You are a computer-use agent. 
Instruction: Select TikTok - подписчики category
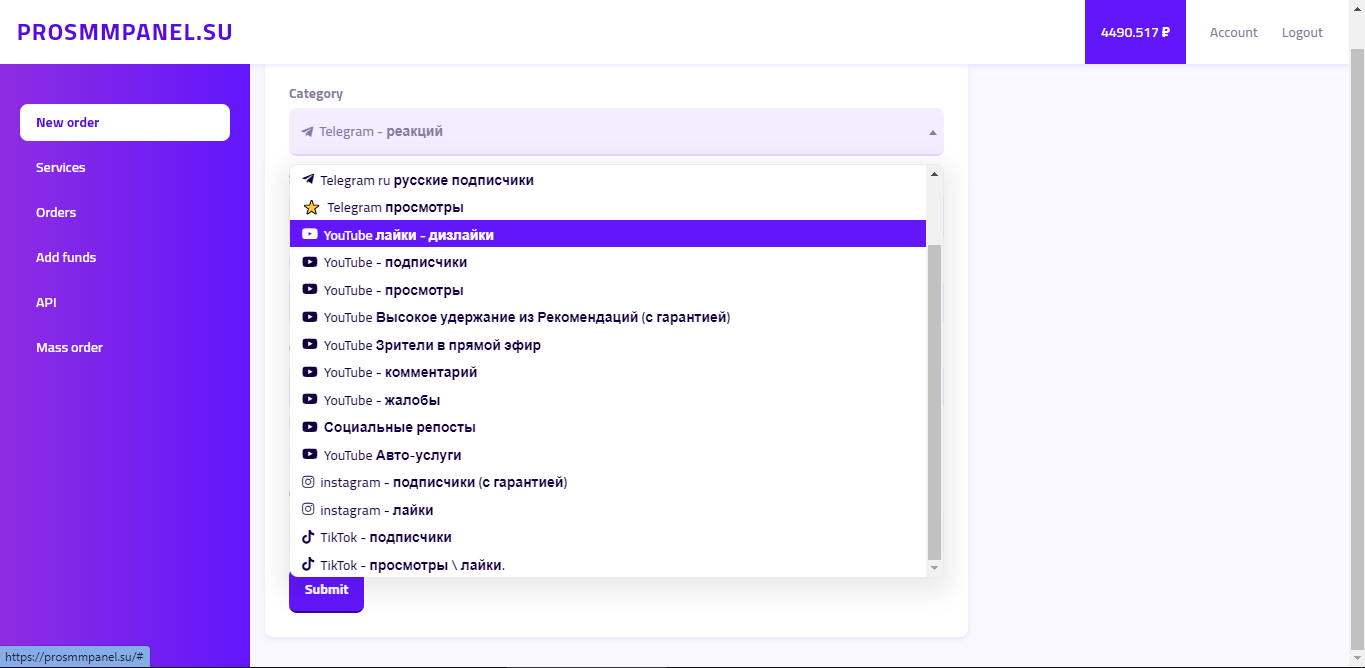pyautogui.click(x=608, y=537)
